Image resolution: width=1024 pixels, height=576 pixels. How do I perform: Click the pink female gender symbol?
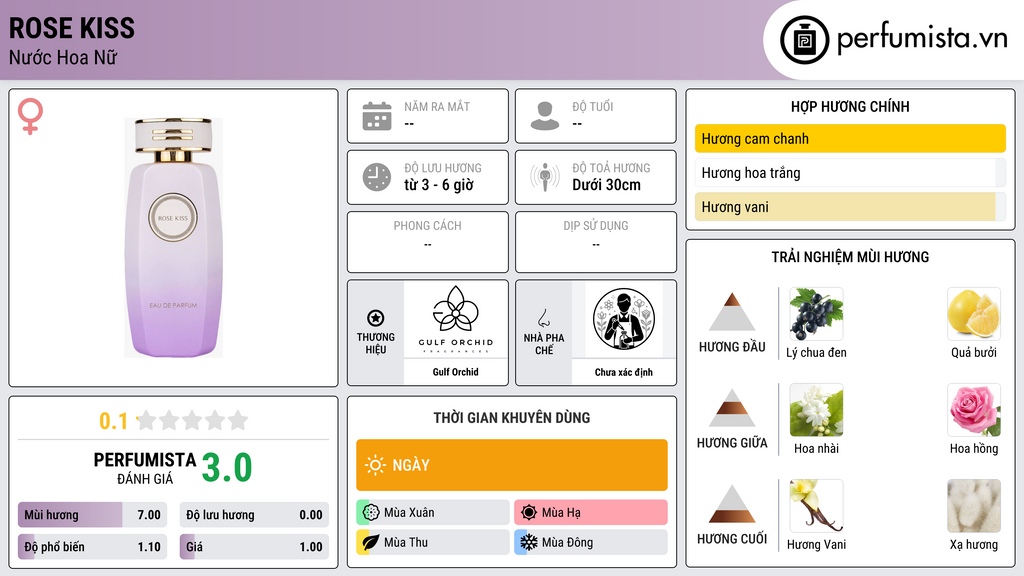[x=30, y=116]
